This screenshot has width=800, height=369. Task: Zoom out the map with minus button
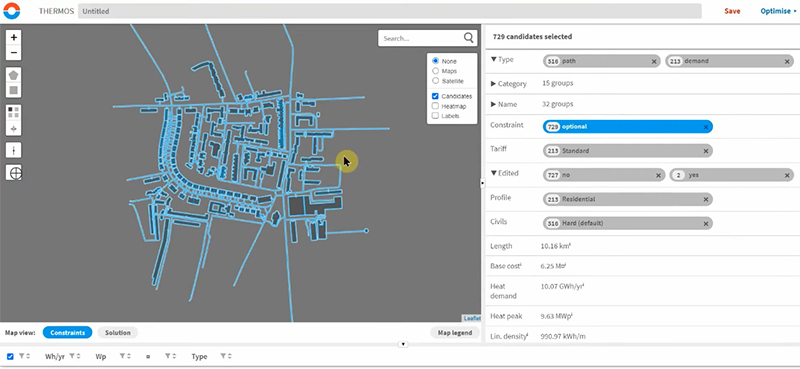coord(14,52)
